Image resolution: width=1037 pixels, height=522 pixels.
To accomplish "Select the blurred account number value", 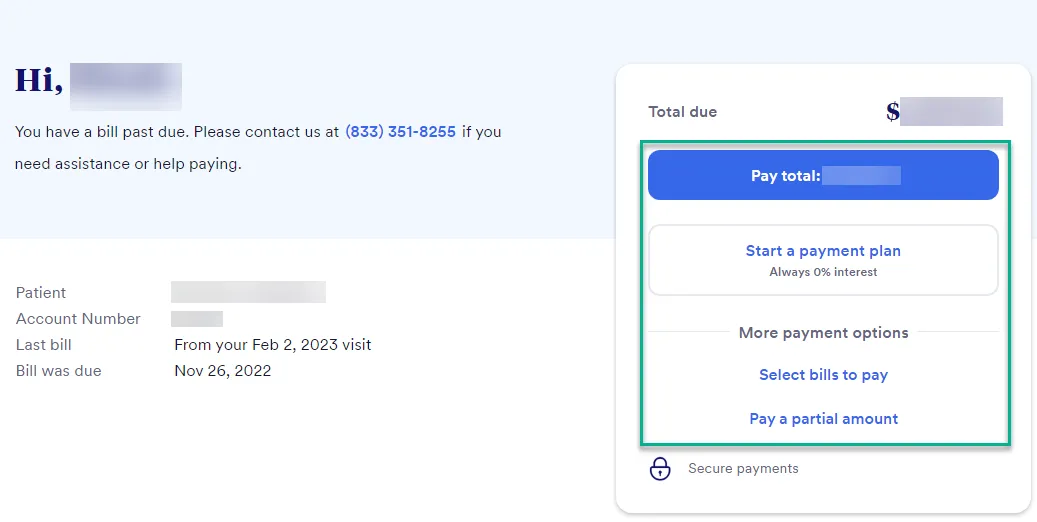I will click(197, 319).
